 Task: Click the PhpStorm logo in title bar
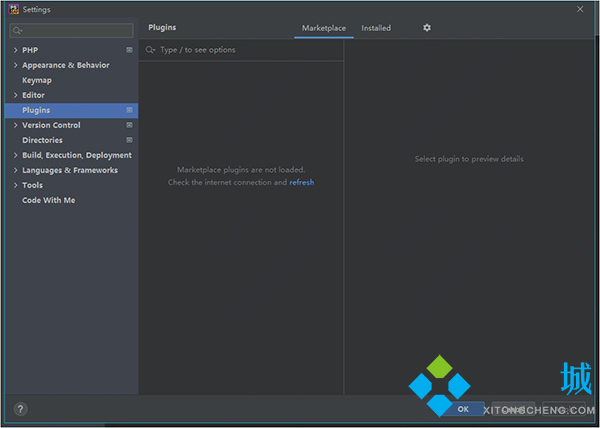point(12,9)
